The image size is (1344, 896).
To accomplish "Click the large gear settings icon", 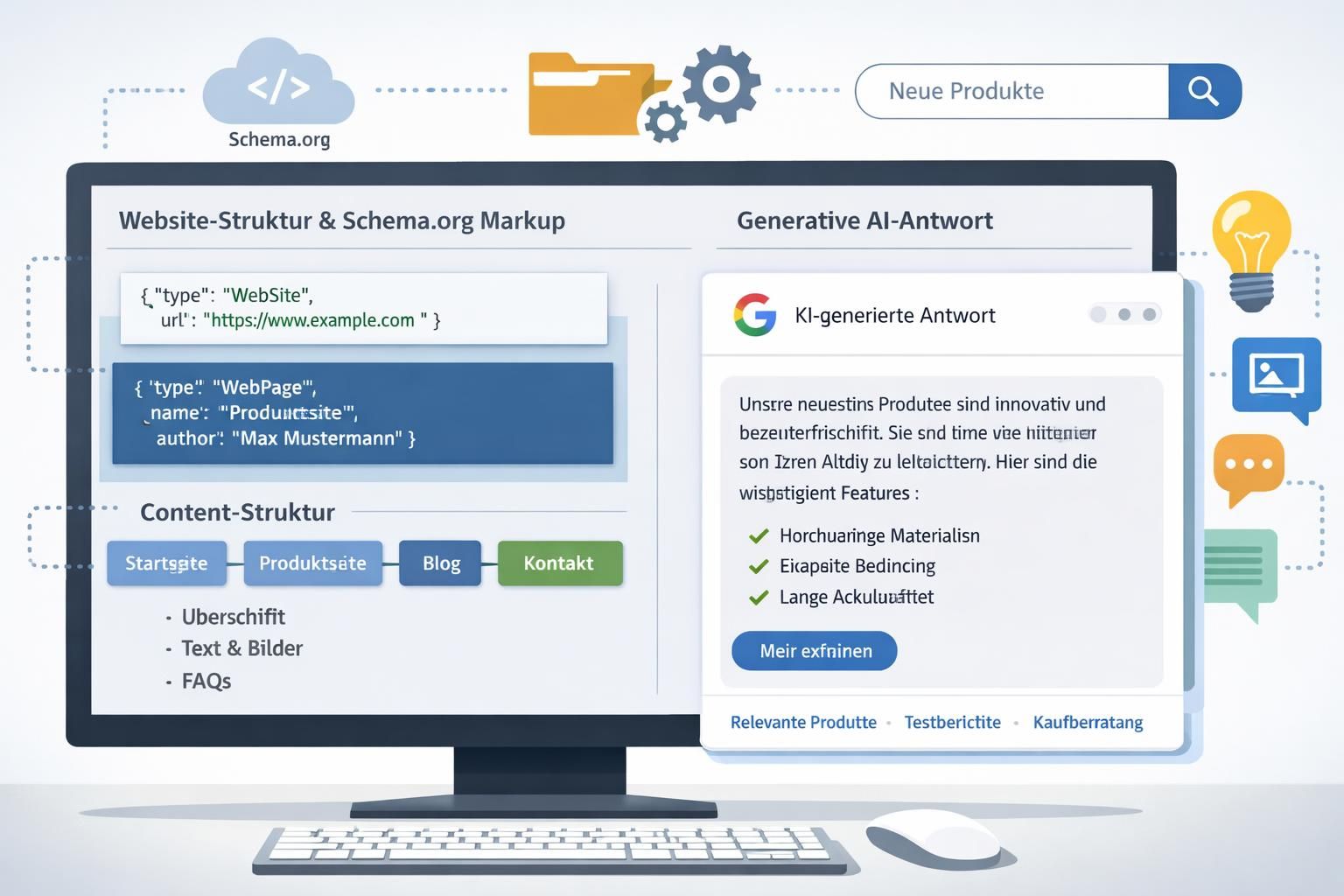I will point(721,85).
